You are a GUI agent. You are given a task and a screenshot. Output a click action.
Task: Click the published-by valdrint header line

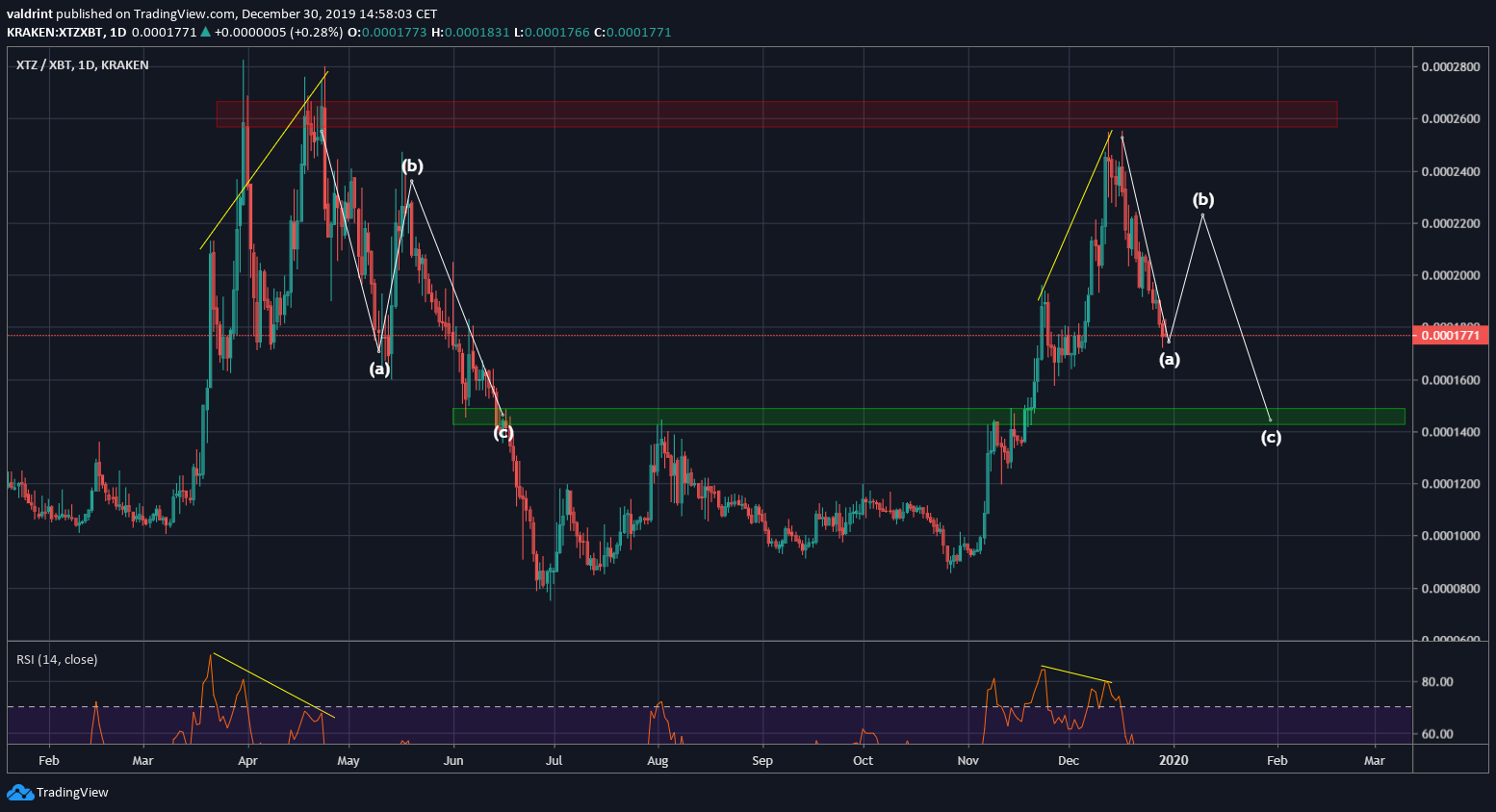click(221, 13)
